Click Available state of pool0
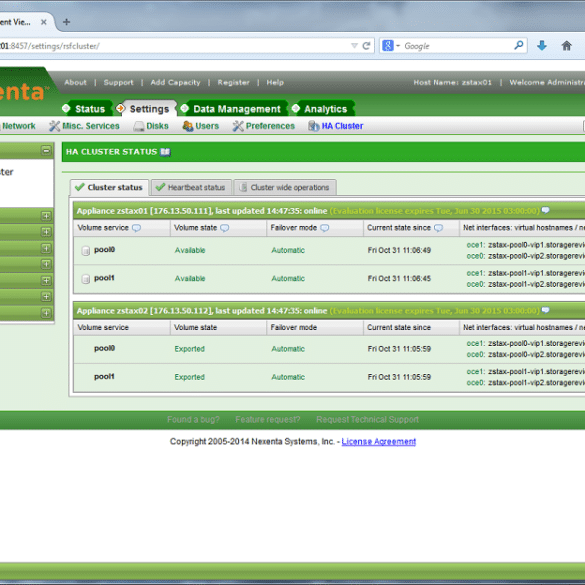 click(190, 250)
